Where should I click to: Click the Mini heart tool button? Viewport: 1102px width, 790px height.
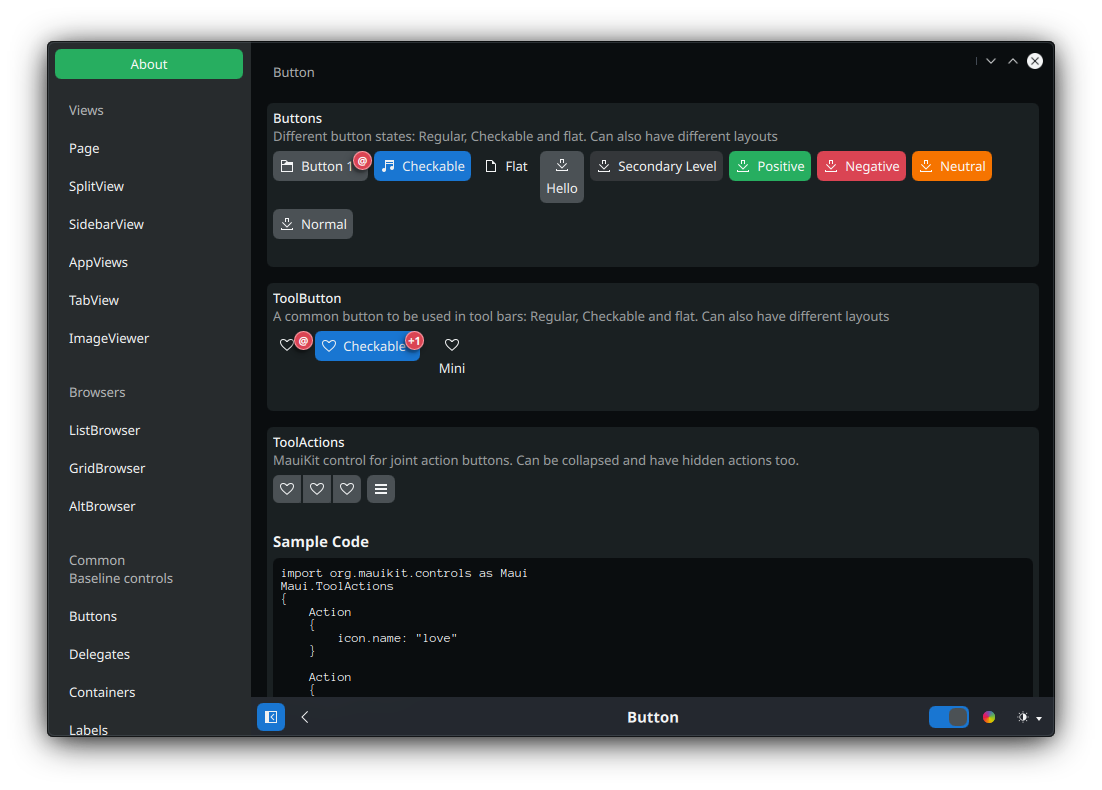(x=452, y=356)
